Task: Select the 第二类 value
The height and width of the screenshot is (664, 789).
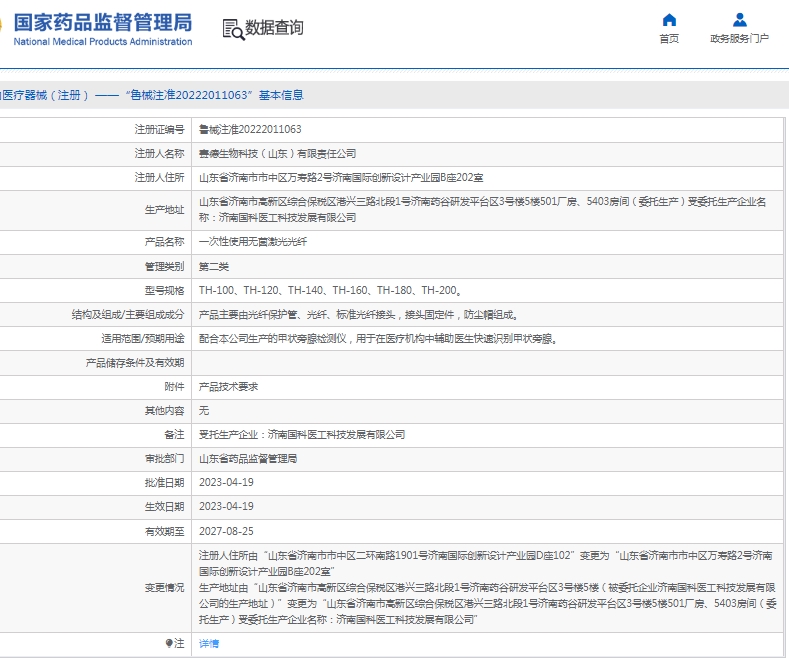Action: (x=214, y=267)
